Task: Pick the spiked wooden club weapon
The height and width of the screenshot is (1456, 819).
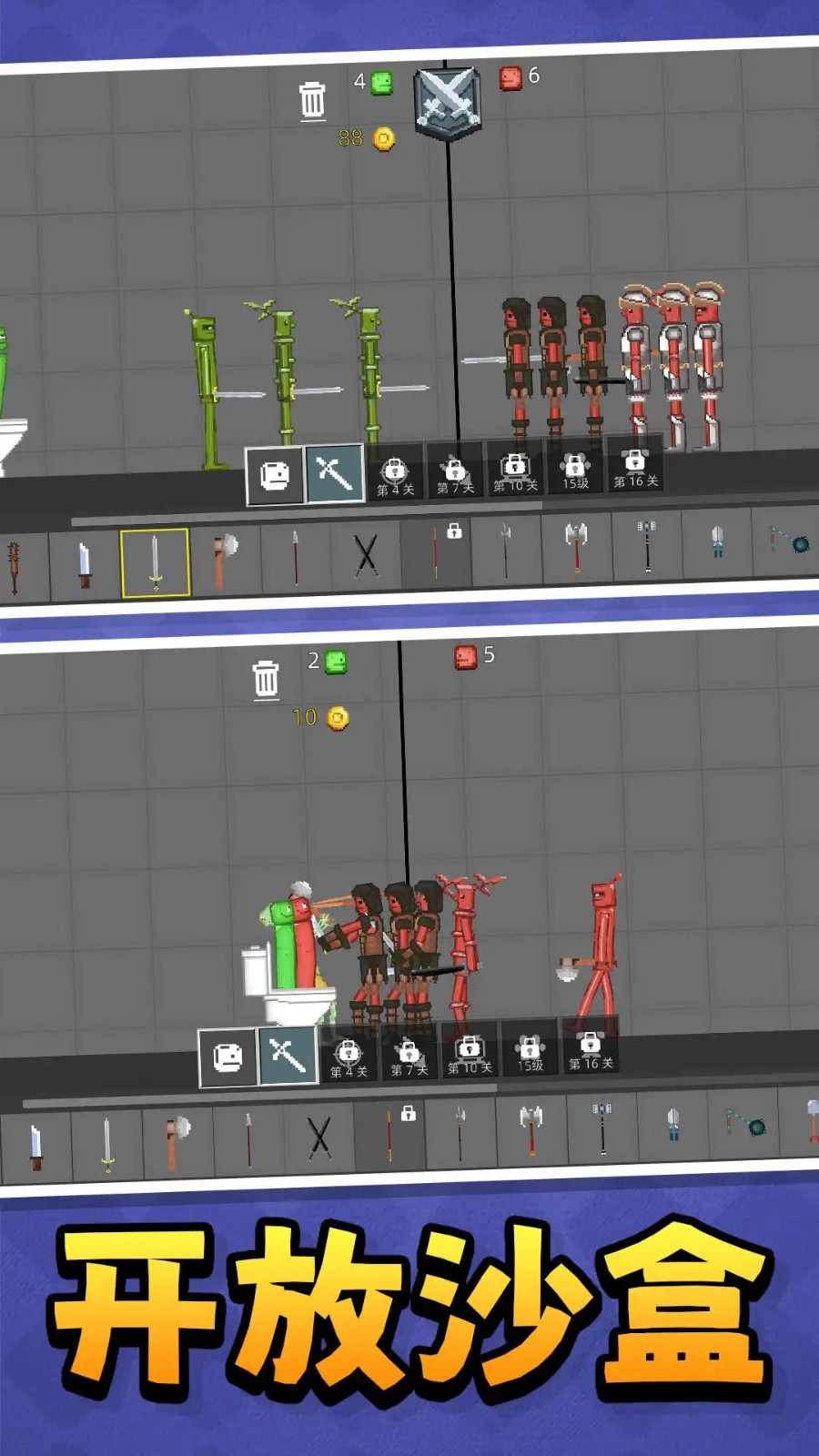Action: 14,566
